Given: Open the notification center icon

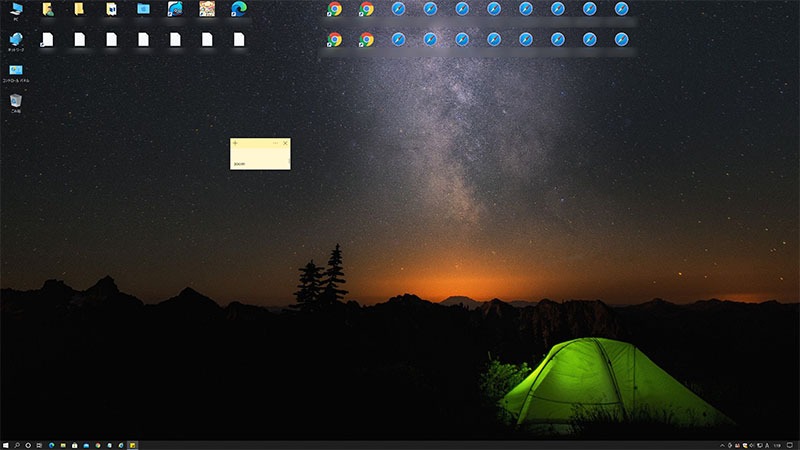Looking at the screenshot, I should 790,445.
